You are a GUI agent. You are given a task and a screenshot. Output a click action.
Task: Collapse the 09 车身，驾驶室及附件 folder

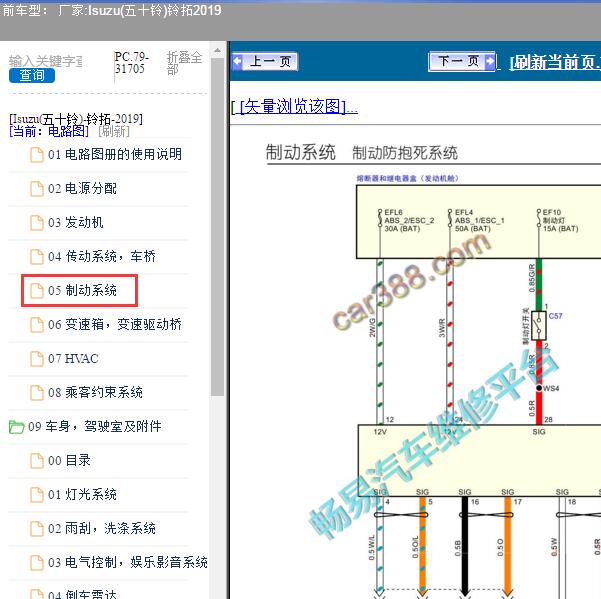(x=95, y=427)
